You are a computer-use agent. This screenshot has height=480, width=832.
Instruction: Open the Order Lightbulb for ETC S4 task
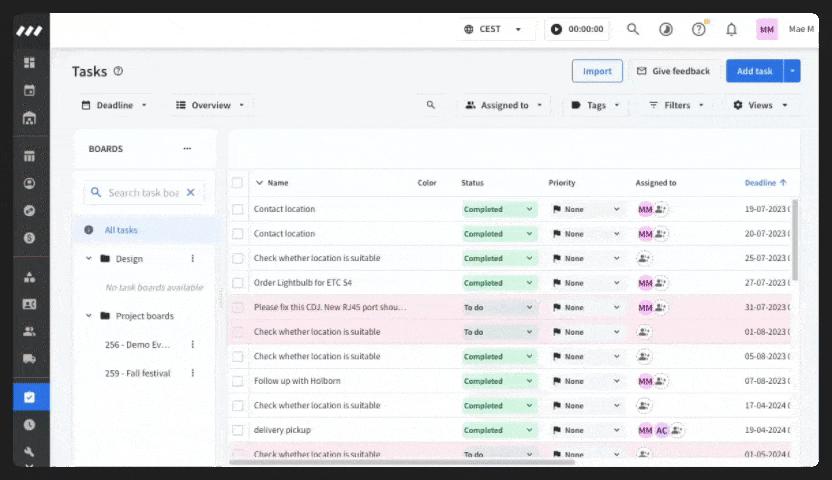[x=302, y=283]
